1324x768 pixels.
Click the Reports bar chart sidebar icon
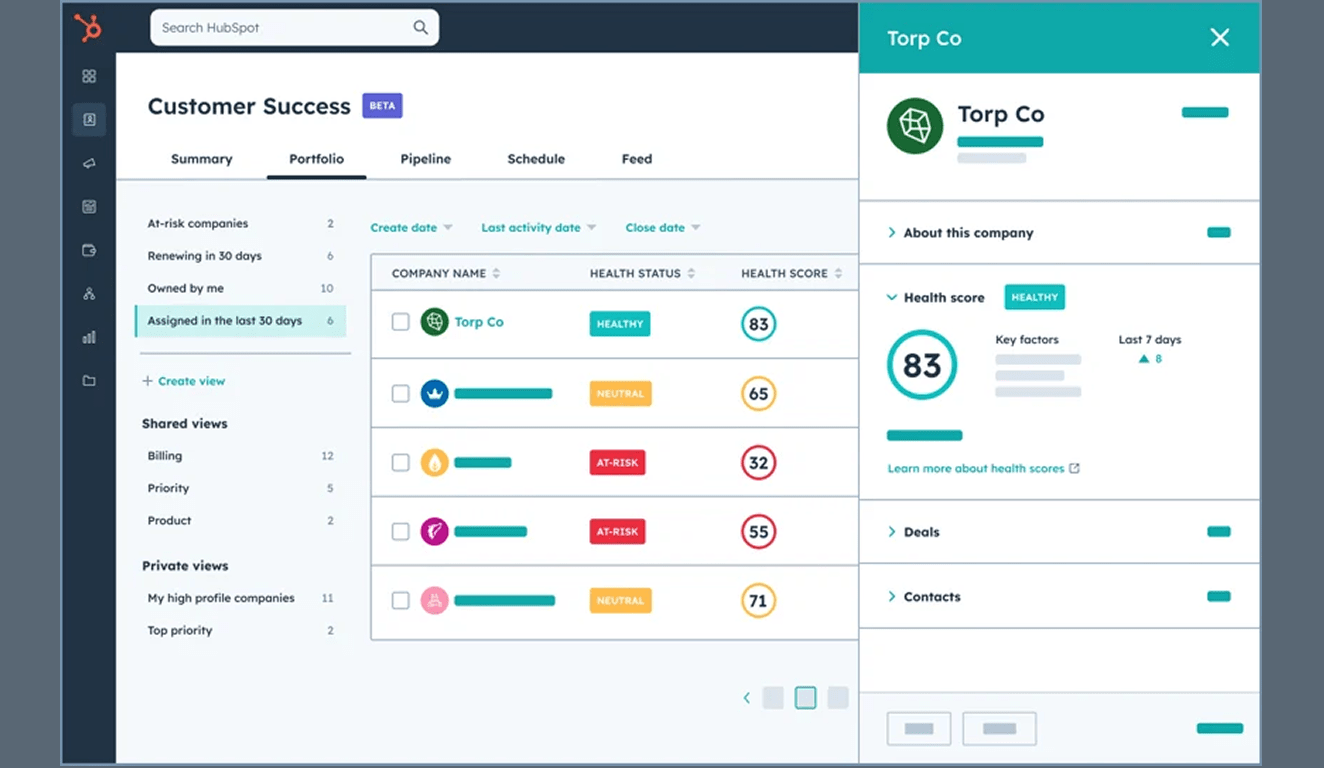coord(88,337)
